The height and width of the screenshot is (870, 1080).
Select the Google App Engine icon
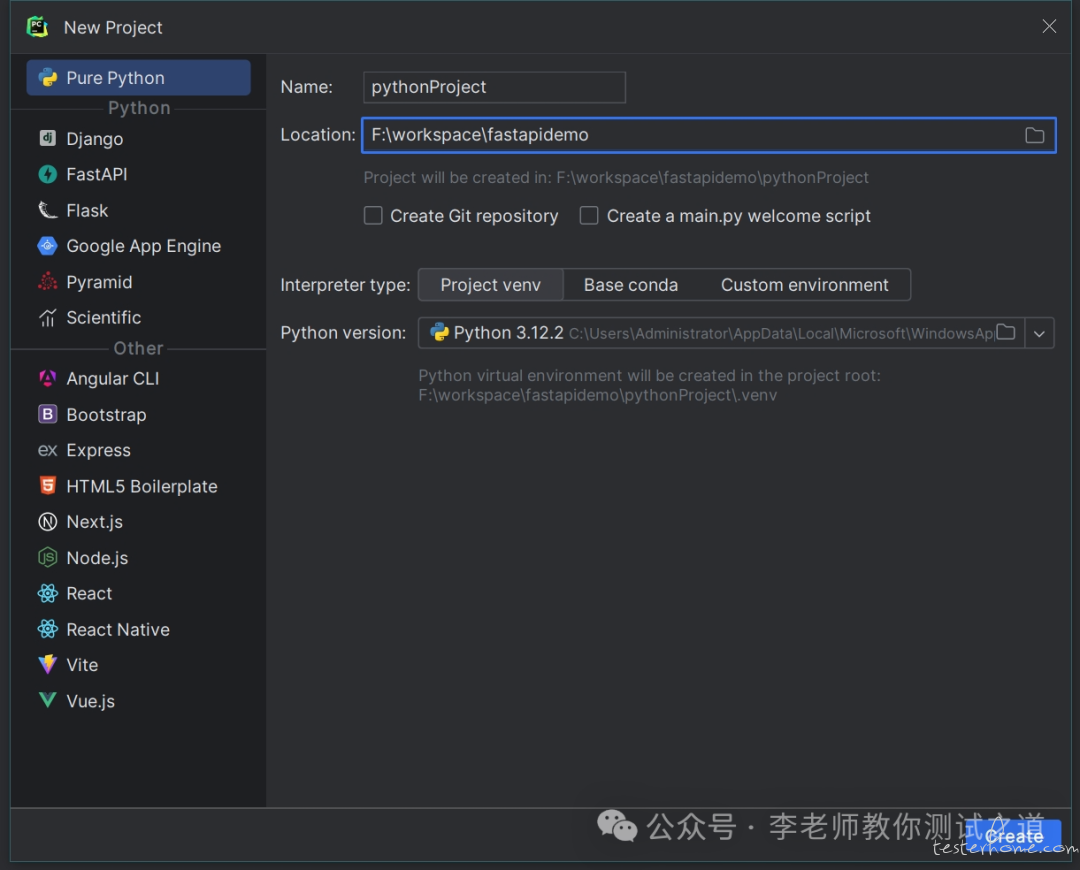click(x=48, y=246)
